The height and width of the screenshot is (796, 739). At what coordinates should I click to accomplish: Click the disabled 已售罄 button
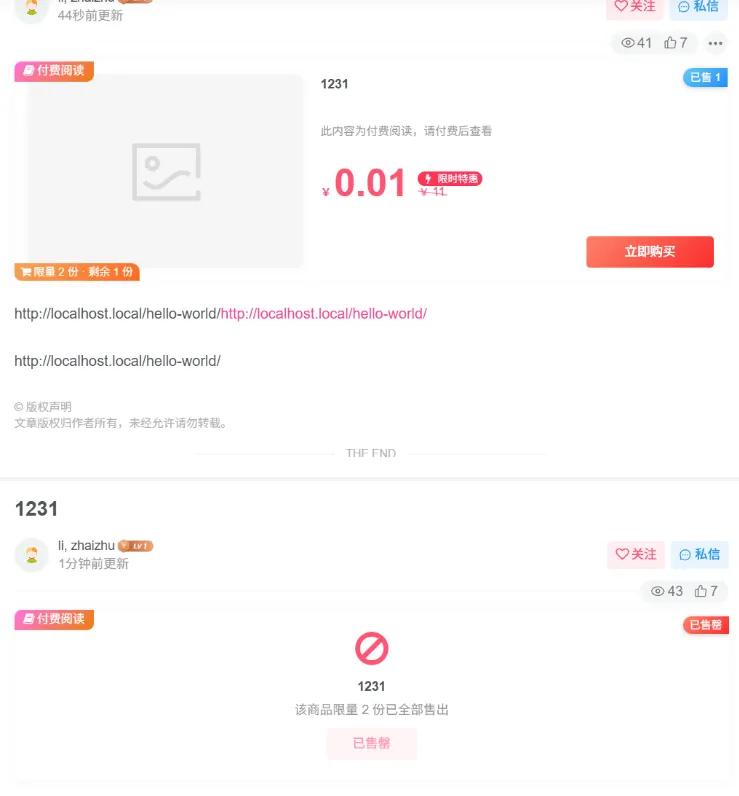coord(372,744)
